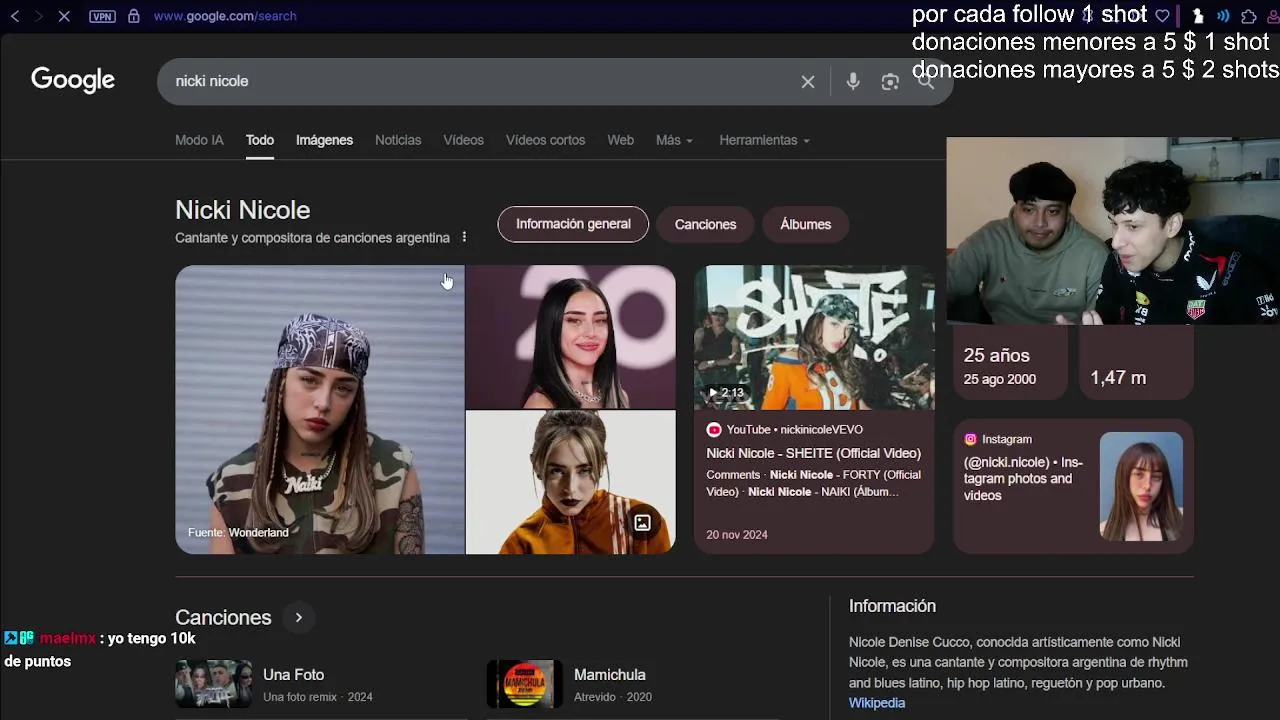Viewport: 1280px width, 720px height.
Task: Open the camouflage outfit photo from Wonderland
Action: (x=320, y=409)
